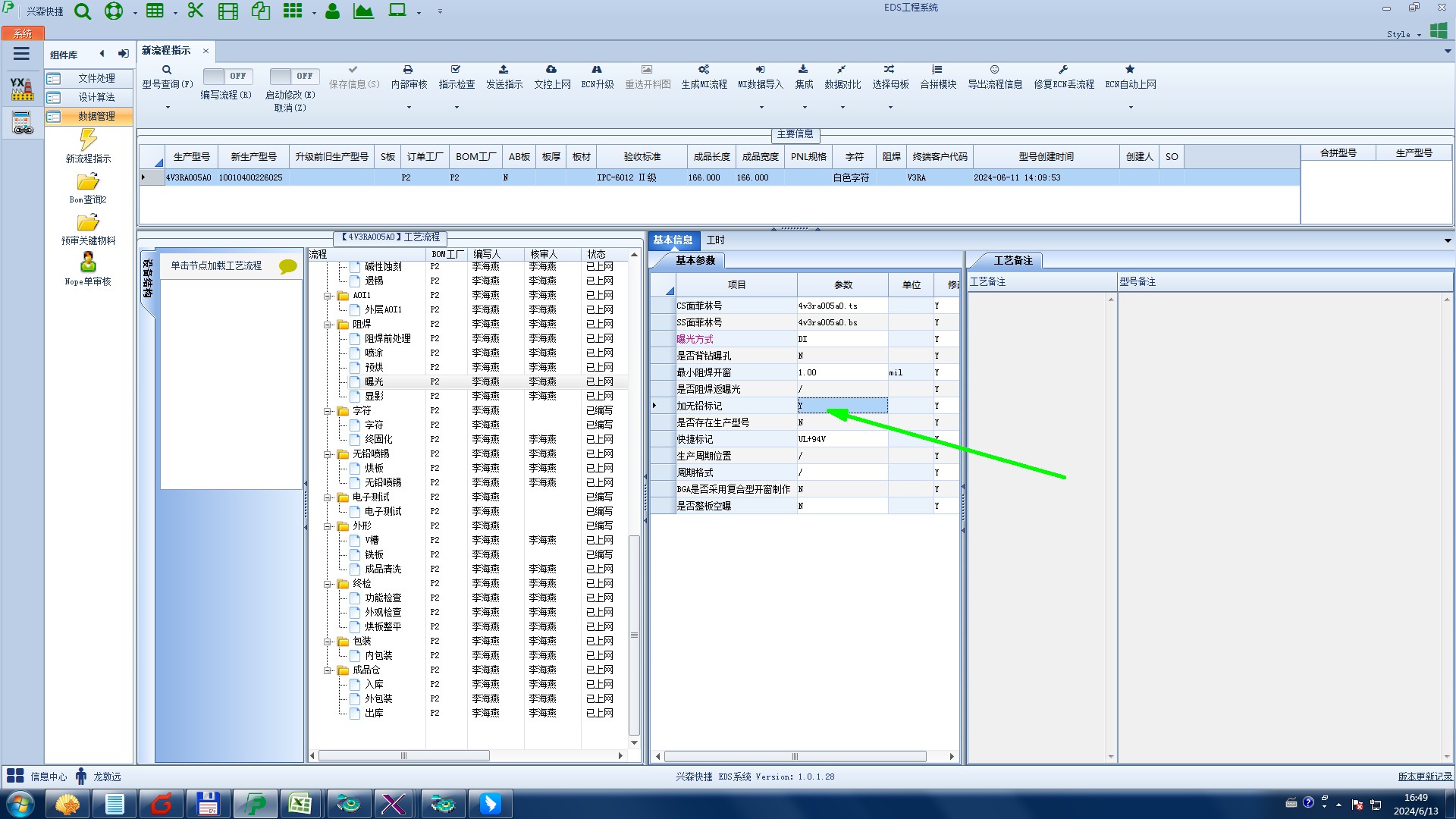
Task: Click the 工艺流程 tree horizontal scrollbar
Action: [403, 756]
